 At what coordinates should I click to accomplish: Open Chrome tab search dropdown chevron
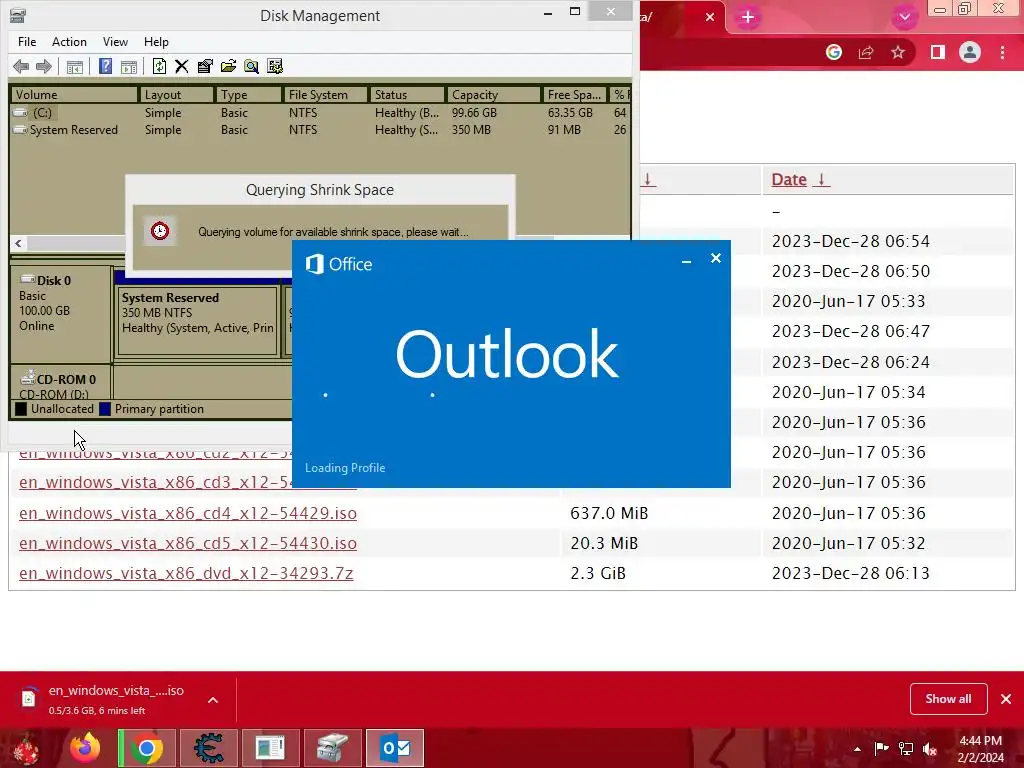click(904, 17)
